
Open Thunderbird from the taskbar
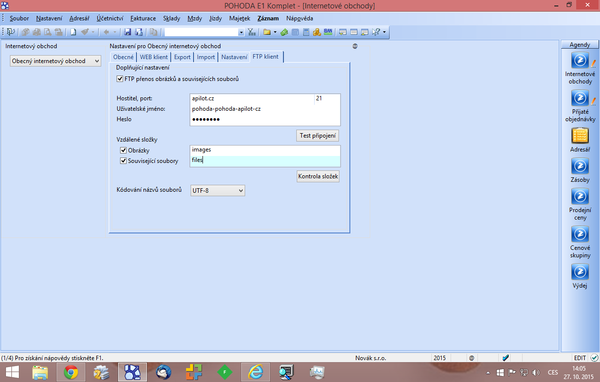[x=163, y=372]
